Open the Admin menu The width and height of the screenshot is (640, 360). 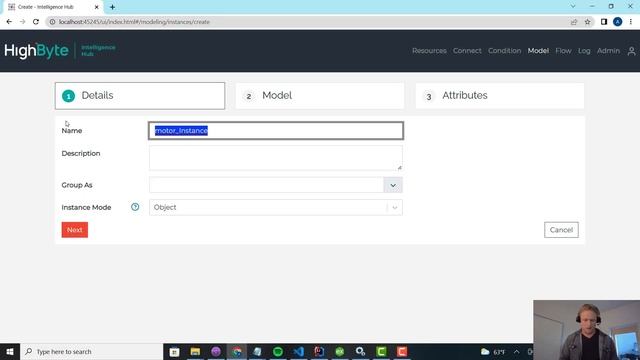[x=608, y=51]
